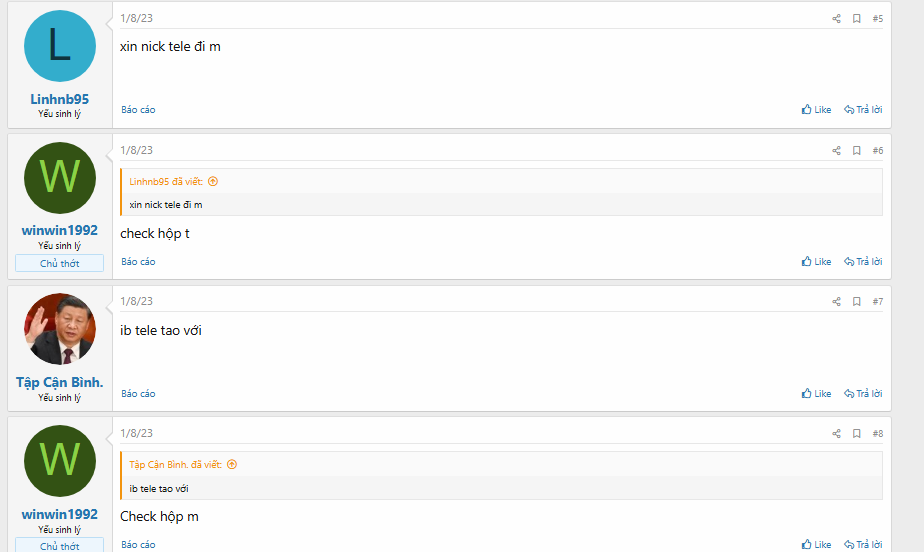This screenshot has height=552, width=924.
Task: Click the green W avatar on post #6
Action: click(x=59, y=178)
